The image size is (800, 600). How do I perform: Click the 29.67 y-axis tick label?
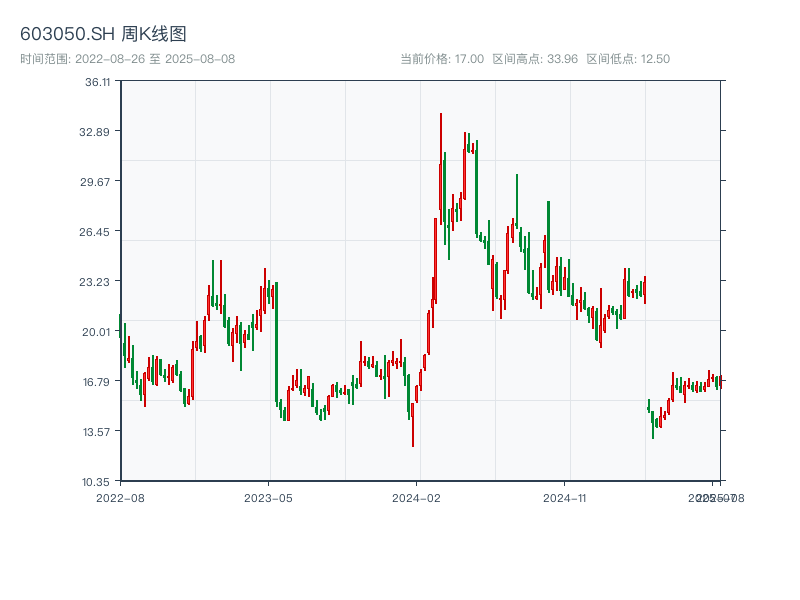[x=97, y=182]
